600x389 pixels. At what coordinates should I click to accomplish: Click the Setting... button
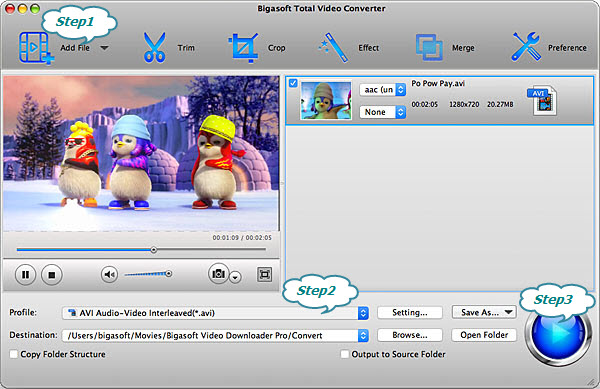(409, 313)
